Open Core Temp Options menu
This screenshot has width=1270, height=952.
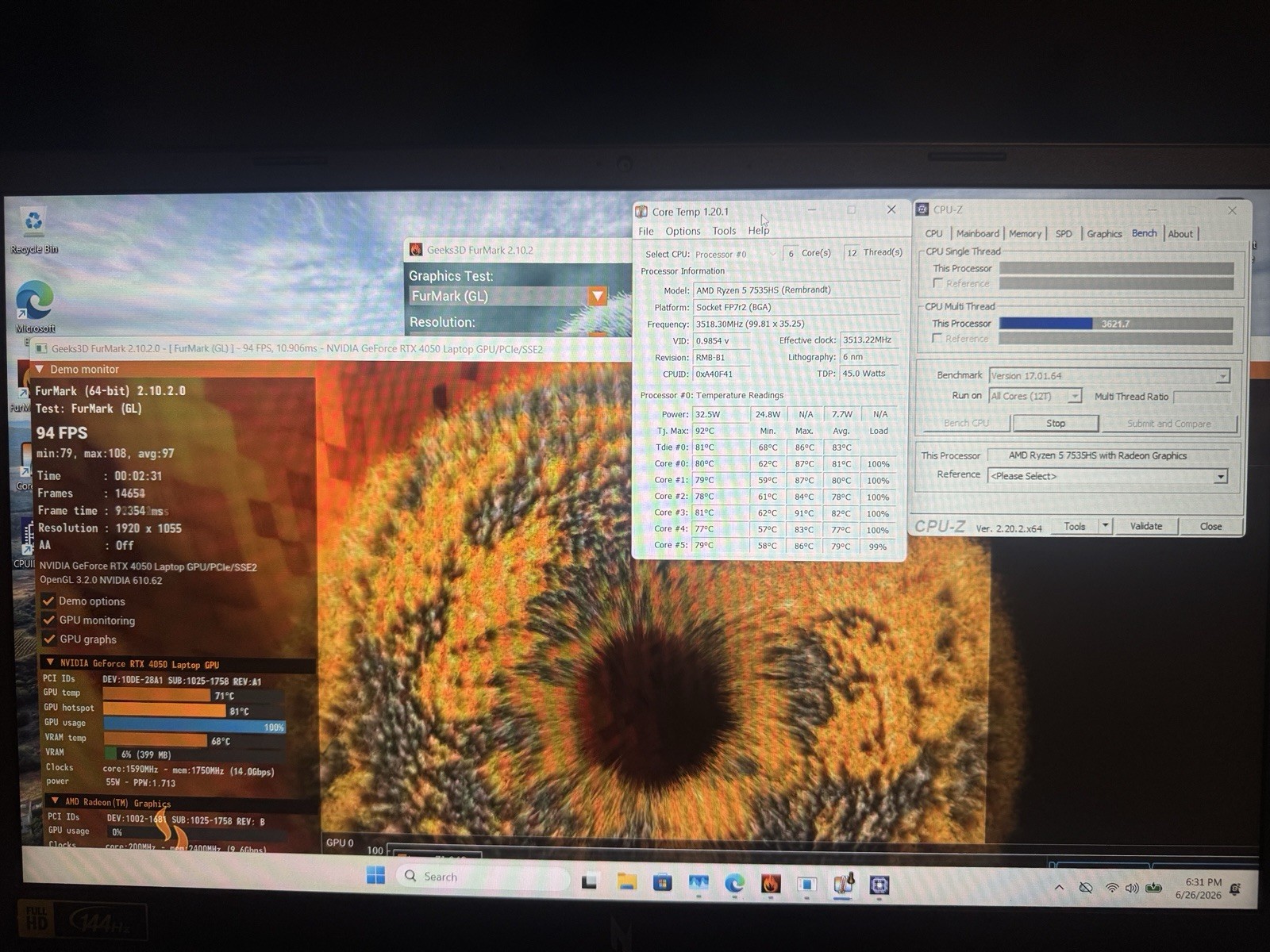(x=683, y=231)
